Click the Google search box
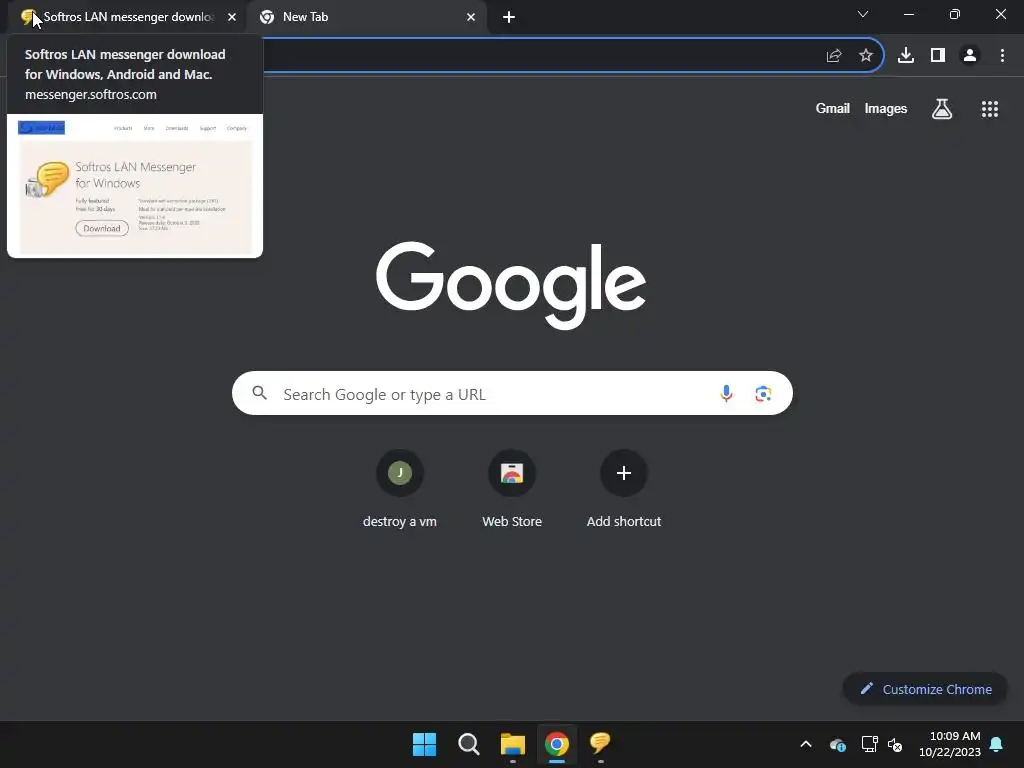 pos(512,393)
